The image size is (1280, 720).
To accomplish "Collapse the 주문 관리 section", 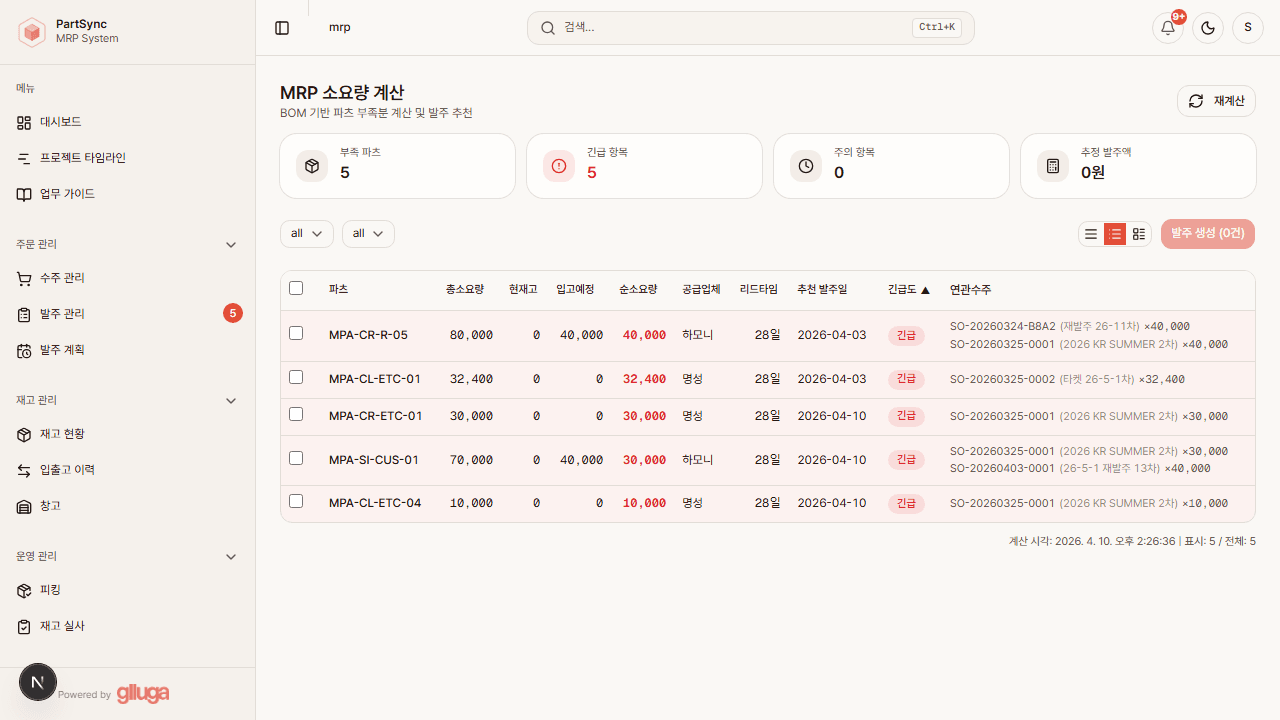I will tap(231, 244).
